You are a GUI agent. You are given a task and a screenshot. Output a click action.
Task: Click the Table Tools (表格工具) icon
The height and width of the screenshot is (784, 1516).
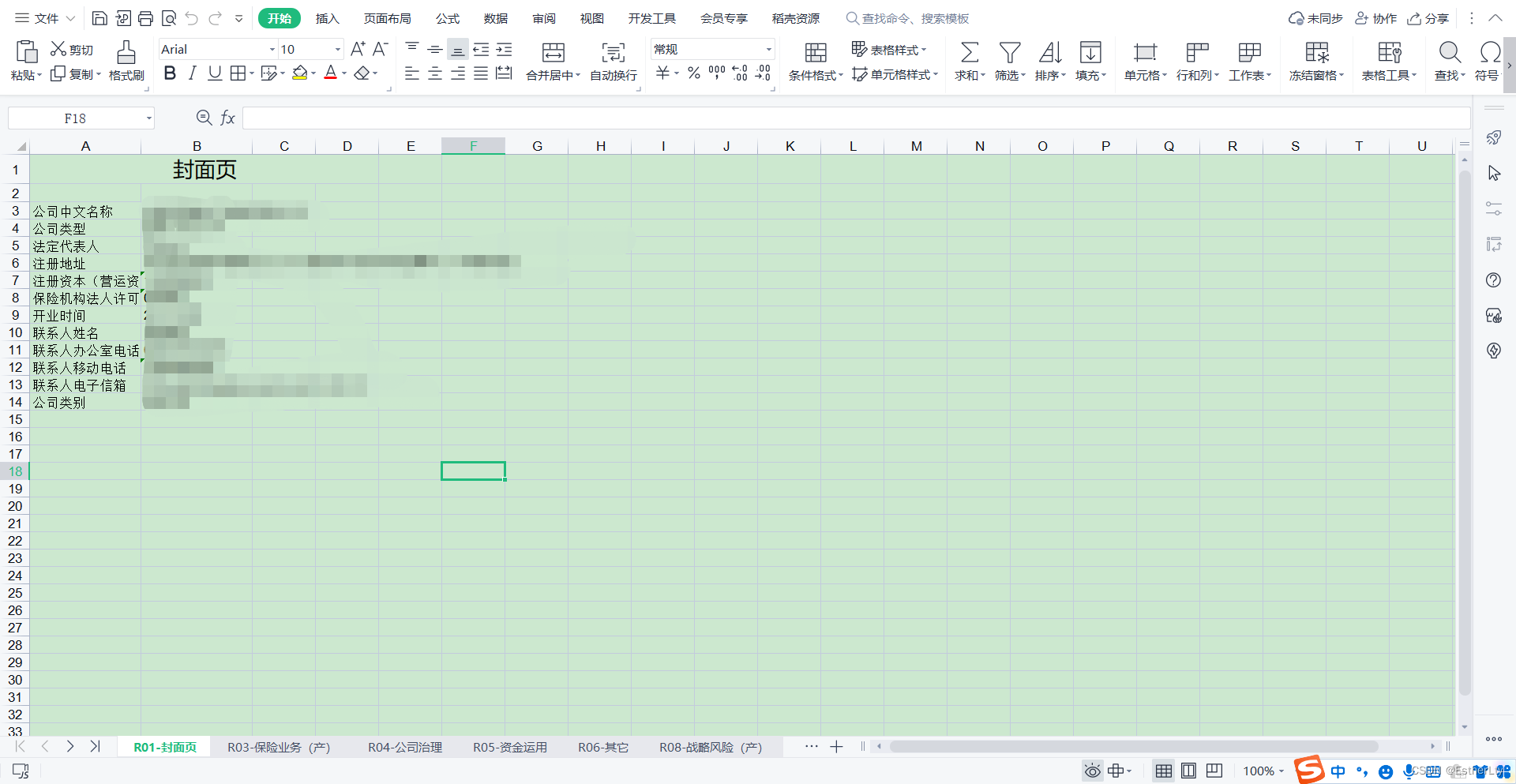click(1389, 53)
